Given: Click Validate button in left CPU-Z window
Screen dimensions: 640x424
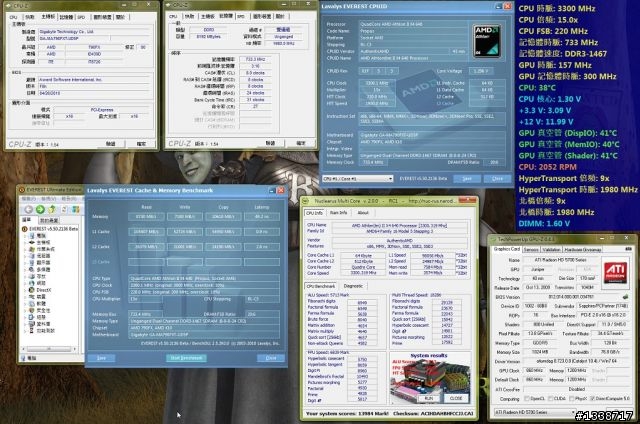Looking at the screenshot, I should [x=110, y=144].
